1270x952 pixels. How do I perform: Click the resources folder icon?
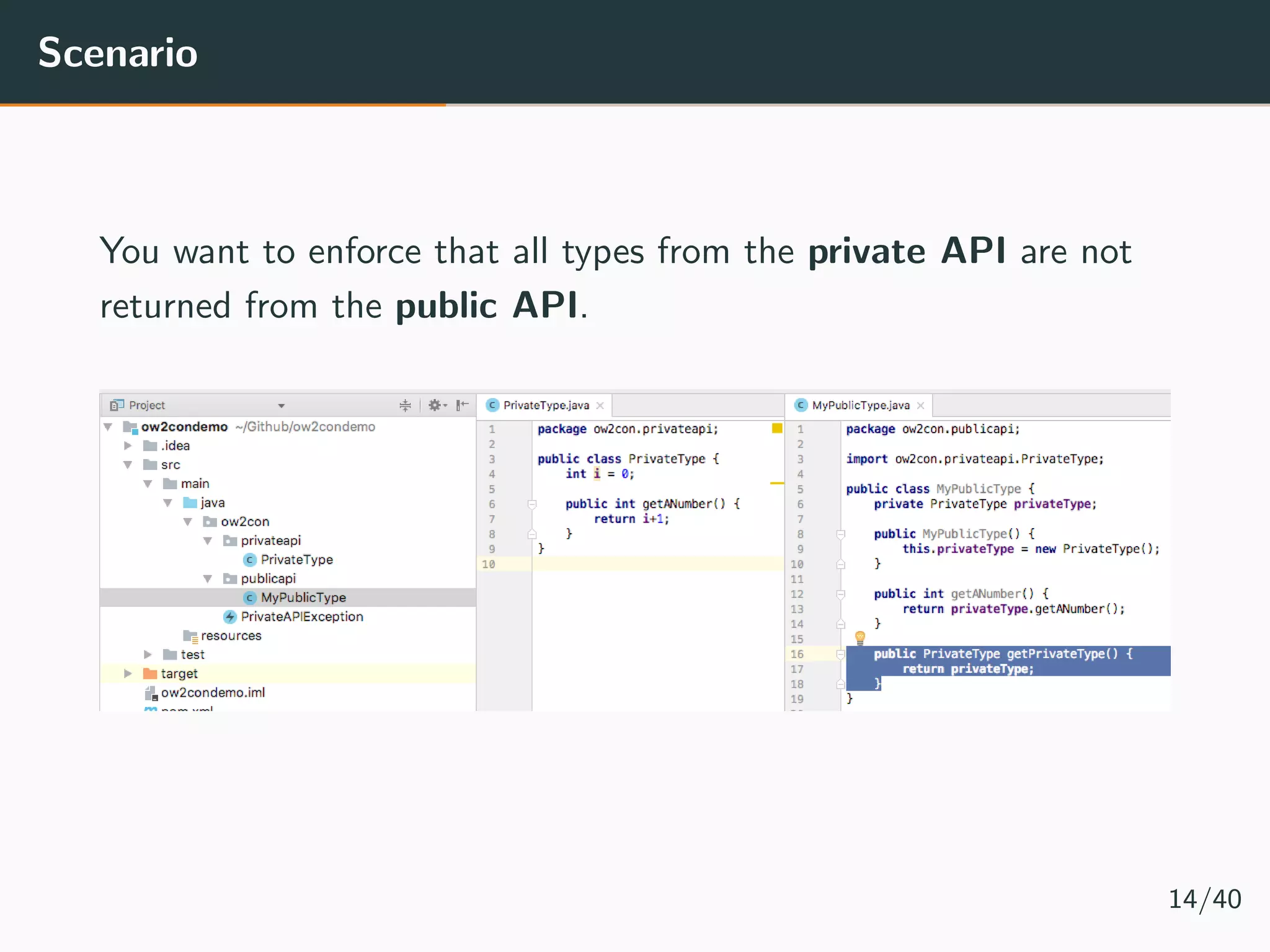tap(190, 636)
